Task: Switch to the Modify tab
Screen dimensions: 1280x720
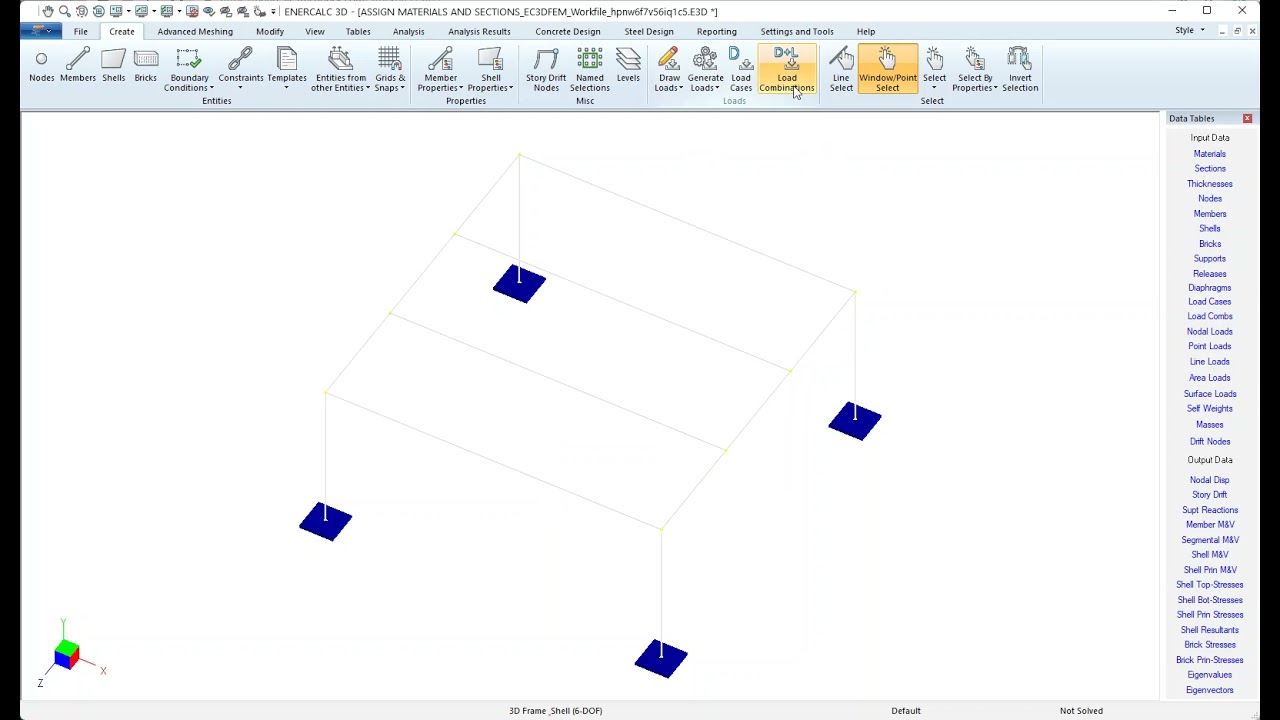Action: coord(270,31)
